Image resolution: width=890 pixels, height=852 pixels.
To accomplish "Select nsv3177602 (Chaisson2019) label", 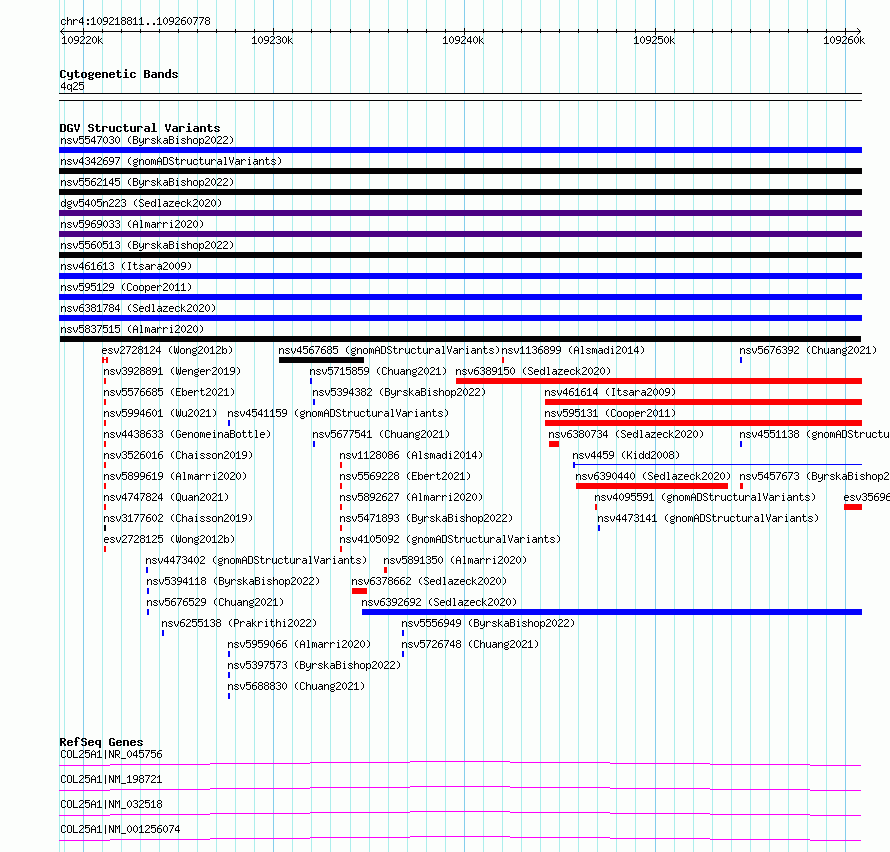I will click(178, 518).
